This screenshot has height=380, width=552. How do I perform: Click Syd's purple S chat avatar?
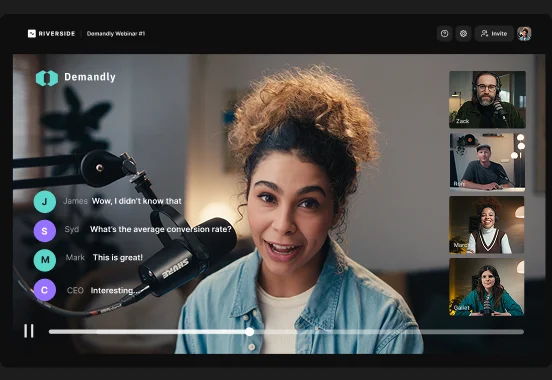click(45, 231)
